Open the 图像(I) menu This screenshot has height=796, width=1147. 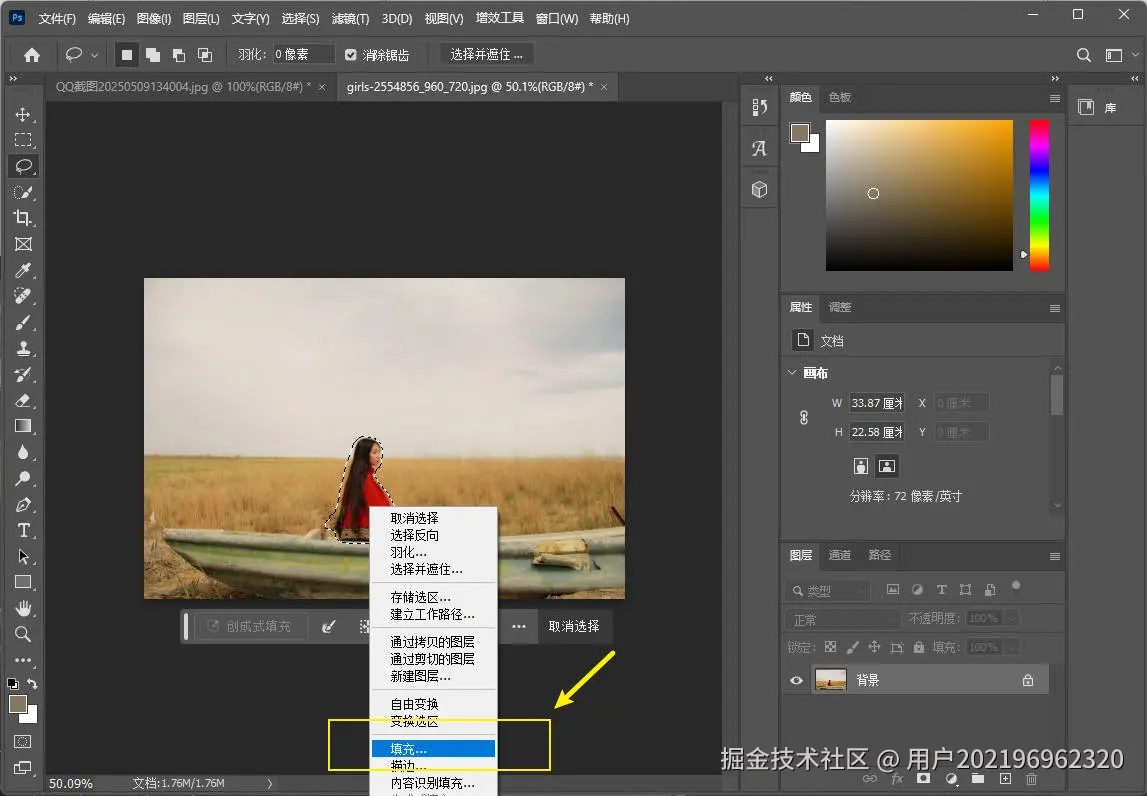tap(154, 18)
